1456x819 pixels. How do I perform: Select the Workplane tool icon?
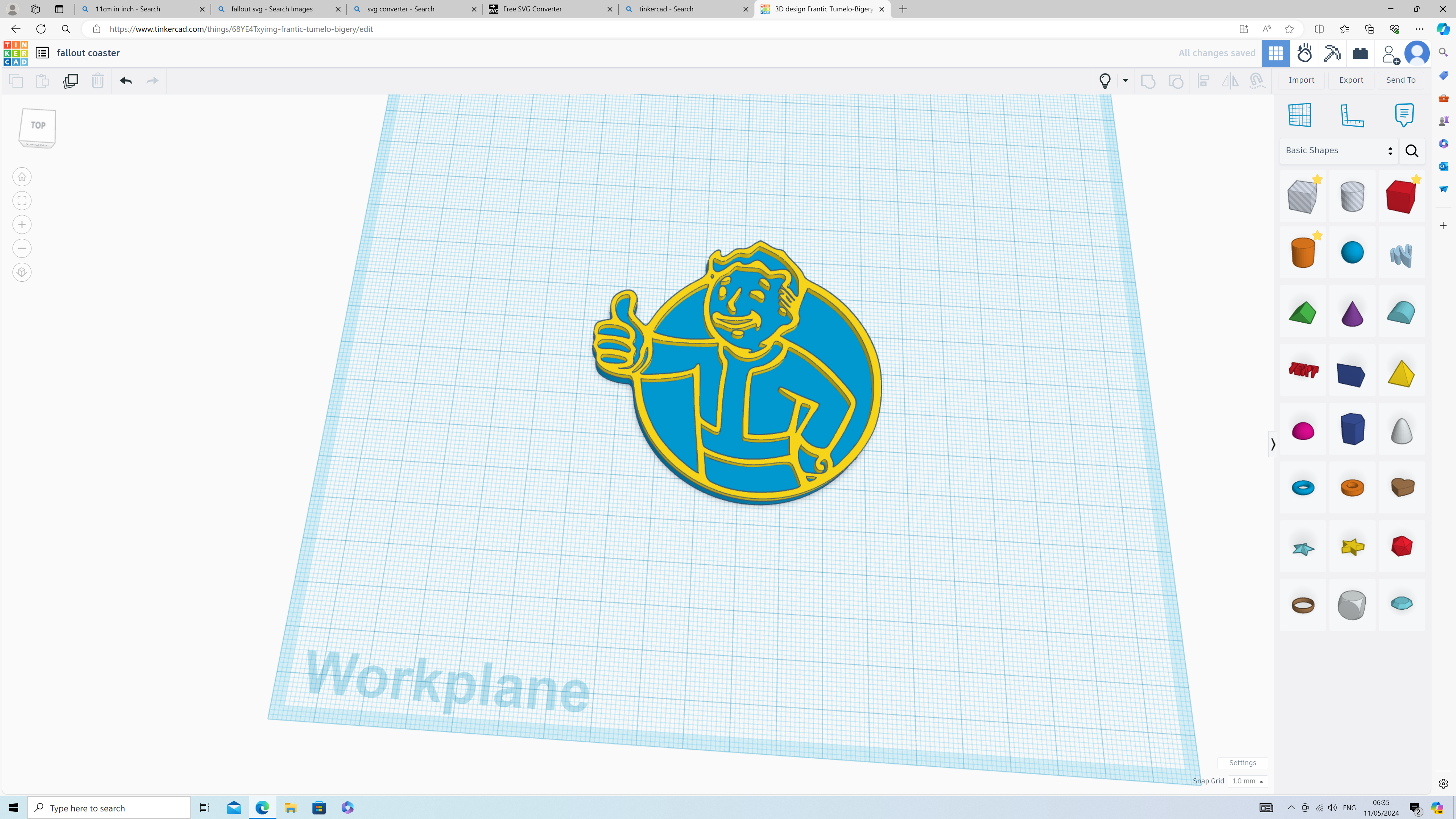pyautogui.click(x=1299, y=115)
